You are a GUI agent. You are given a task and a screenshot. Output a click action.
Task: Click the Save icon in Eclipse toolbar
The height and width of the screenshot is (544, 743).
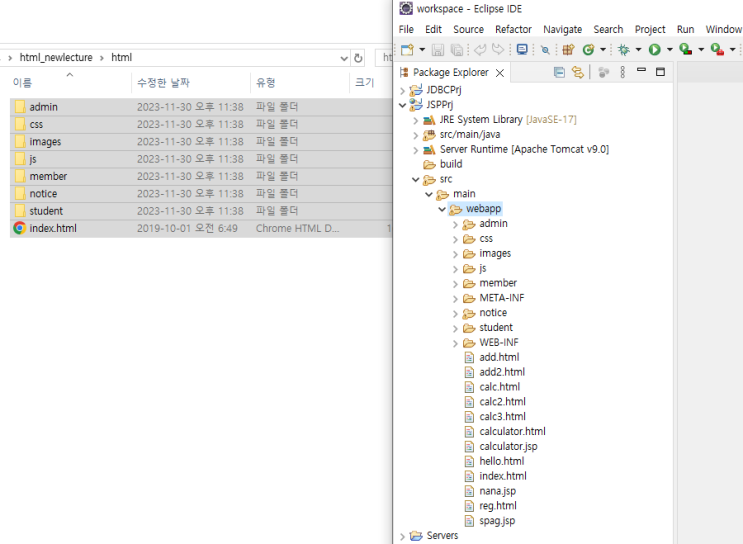(438, 49)
